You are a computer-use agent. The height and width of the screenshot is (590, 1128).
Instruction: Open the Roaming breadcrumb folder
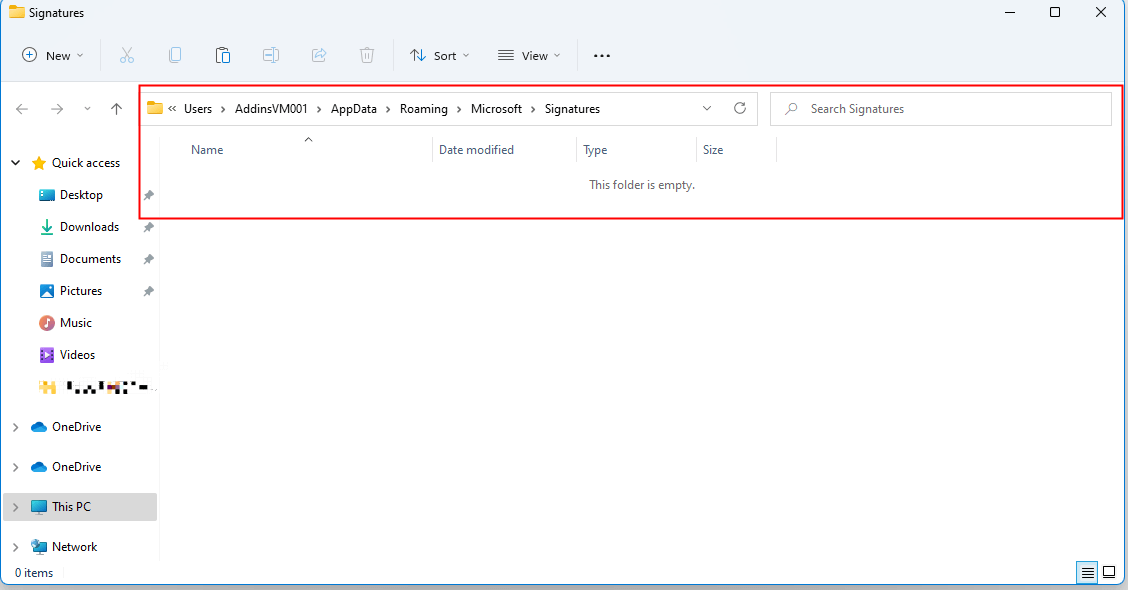[424, 108]
